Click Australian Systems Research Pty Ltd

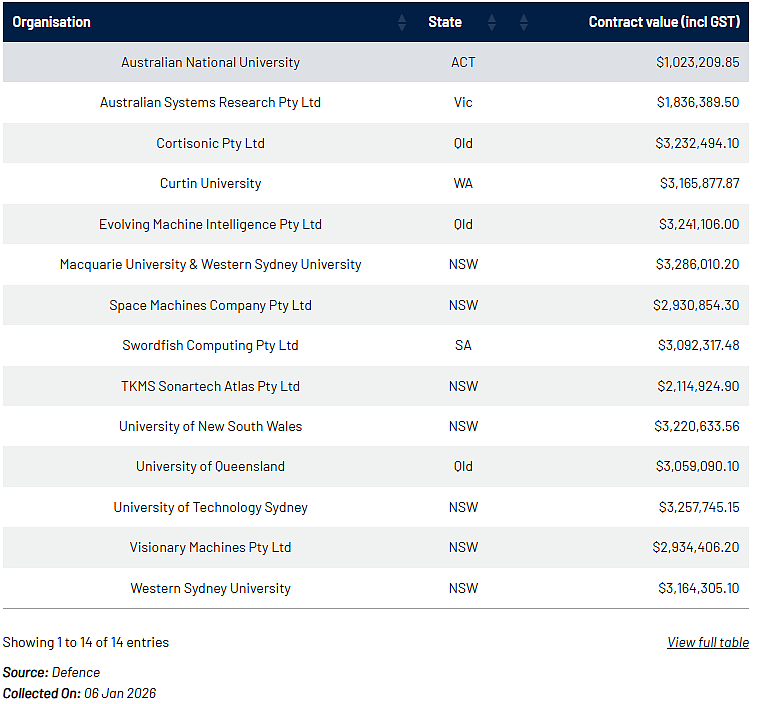pyautogui.click(x=210, y=102)
